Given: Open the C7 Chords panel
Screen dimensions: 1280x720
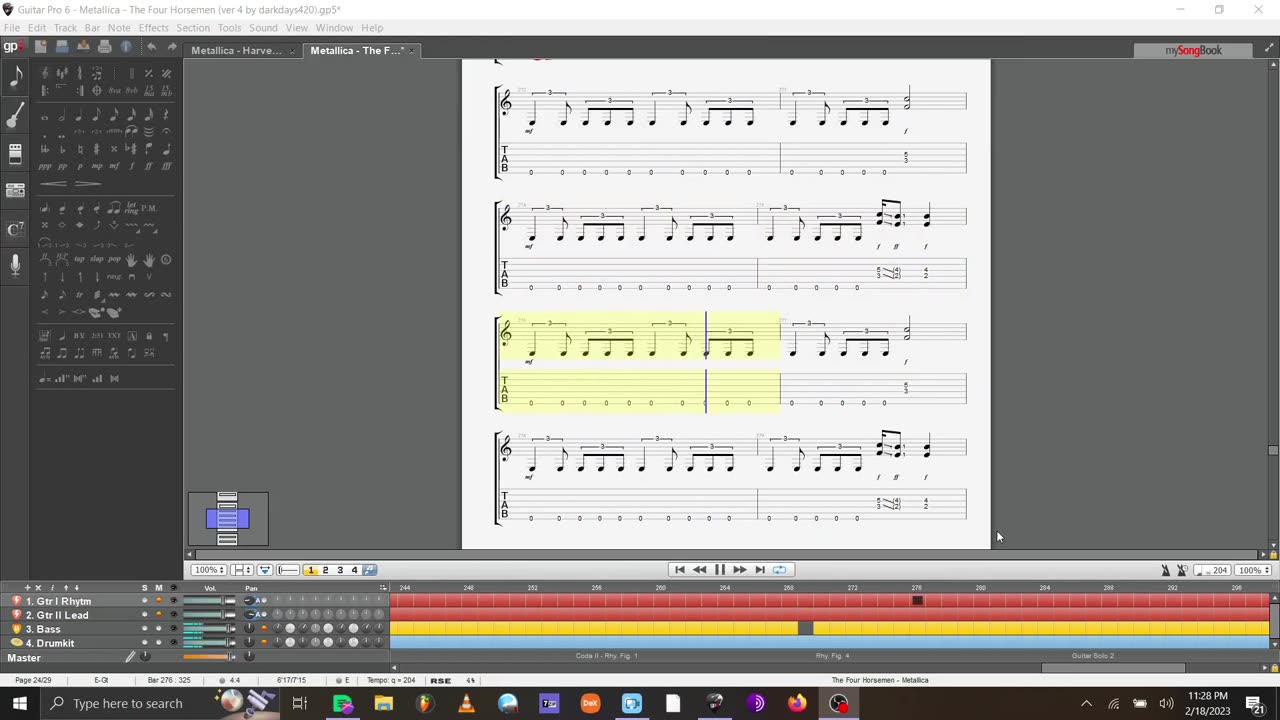Looking at the screenshot, I should [x=15, y=229].
